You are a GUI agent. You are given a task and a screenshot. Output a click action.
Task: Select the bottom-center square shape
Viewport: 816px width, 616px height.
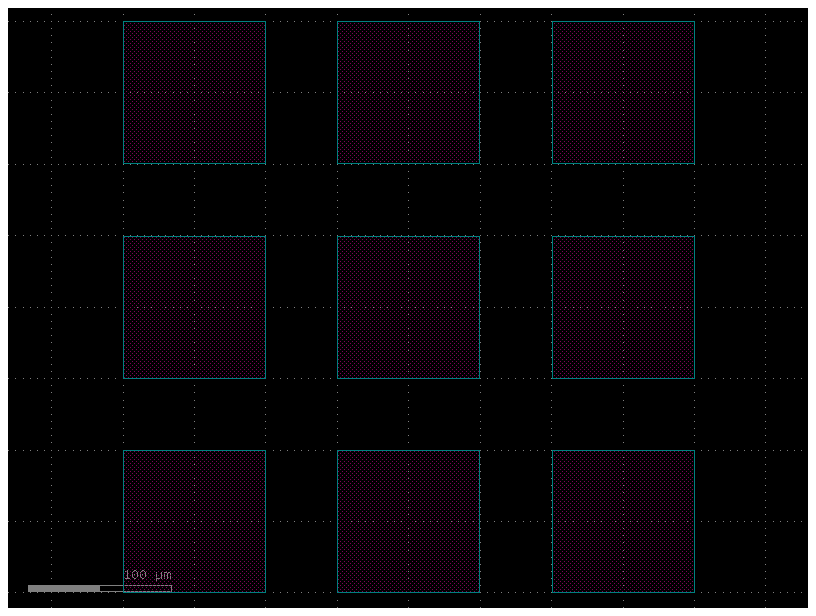pos(409,521)
